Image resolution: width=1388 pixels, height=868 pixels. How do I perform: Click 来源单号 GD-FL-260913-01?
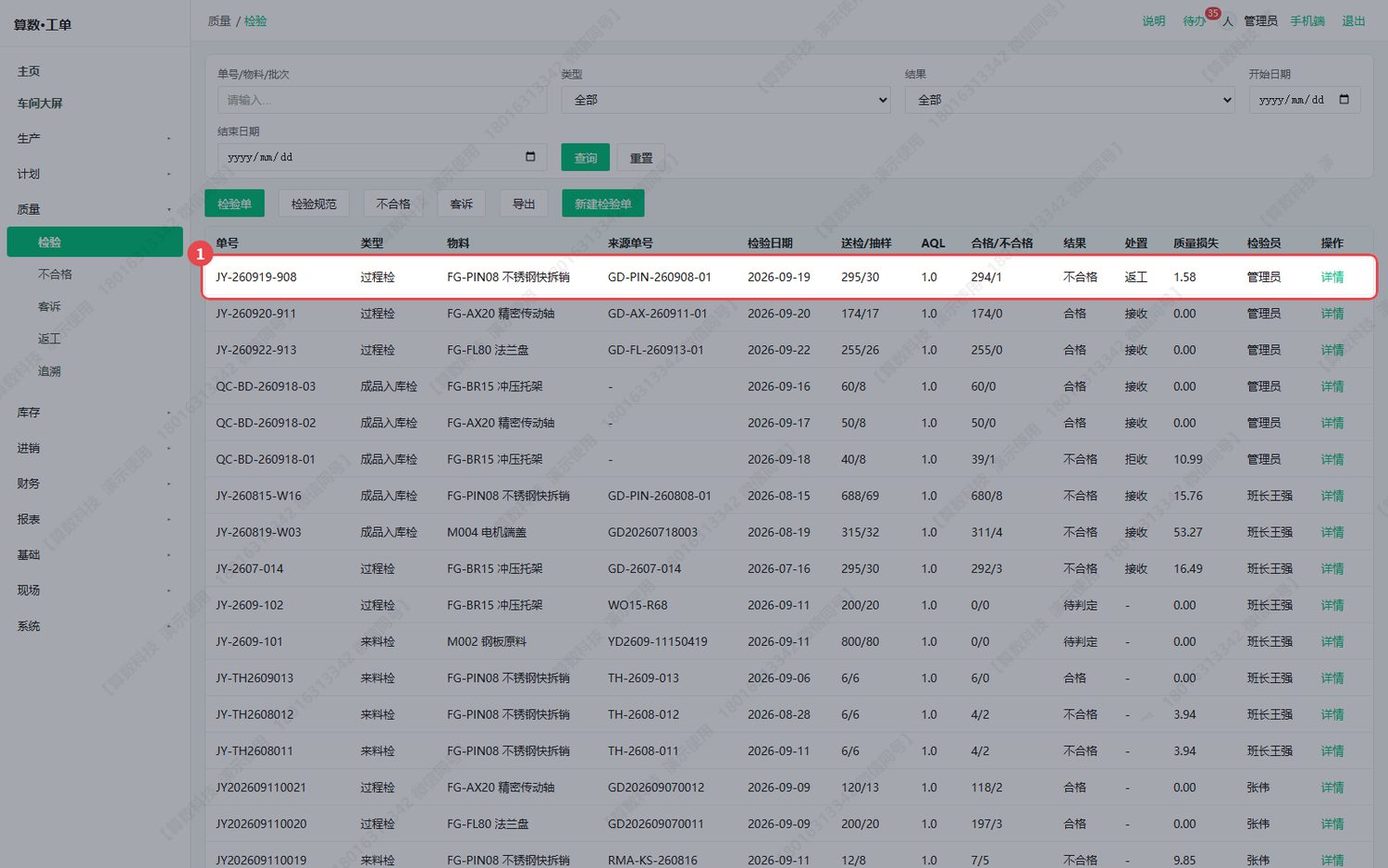click(656, 350)
